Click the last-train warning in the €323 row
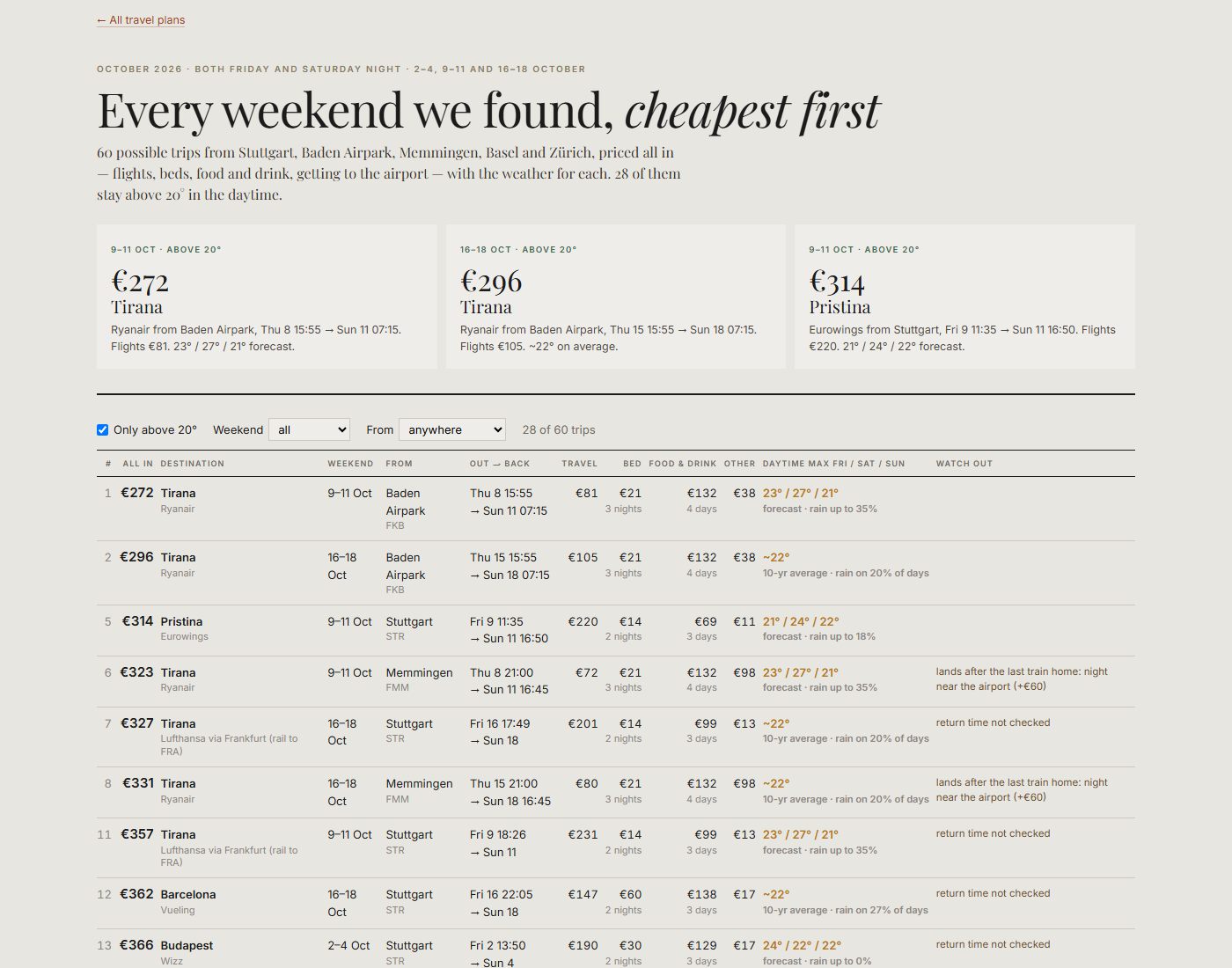 tap(1022, 679)
